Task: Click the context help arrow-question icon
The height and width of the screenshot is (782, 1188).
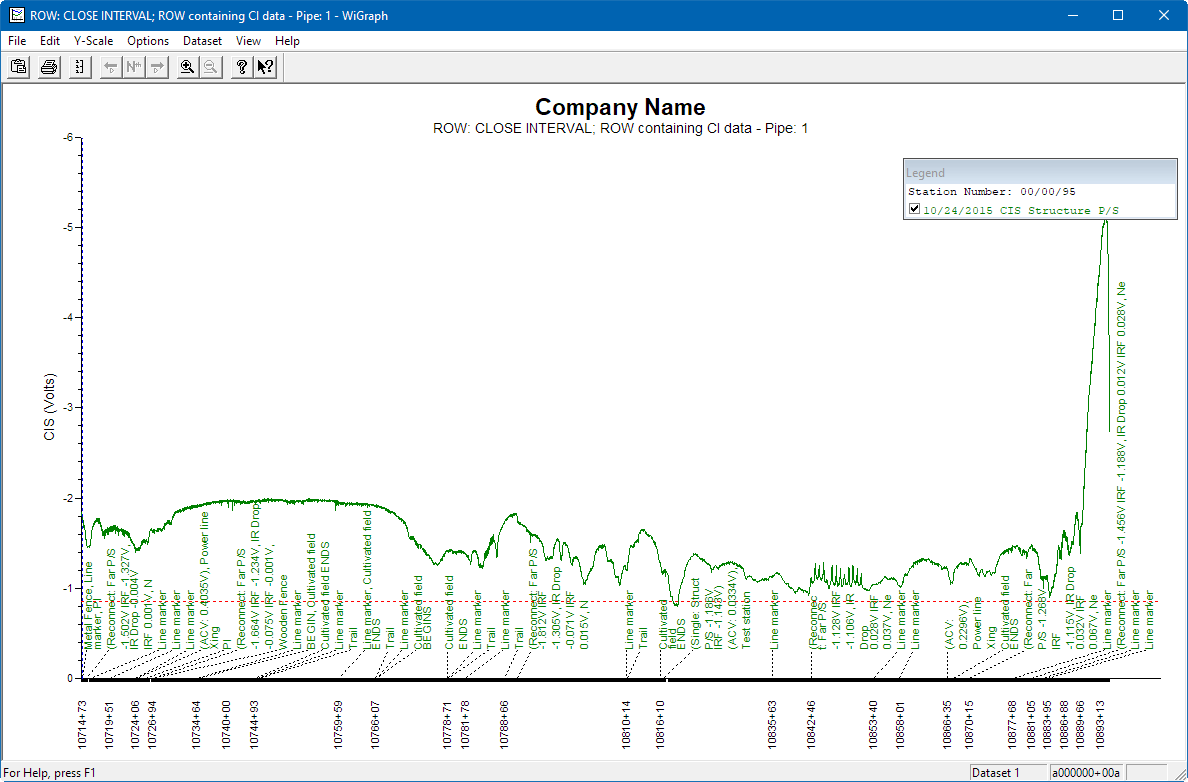Action: pos(265,67)
